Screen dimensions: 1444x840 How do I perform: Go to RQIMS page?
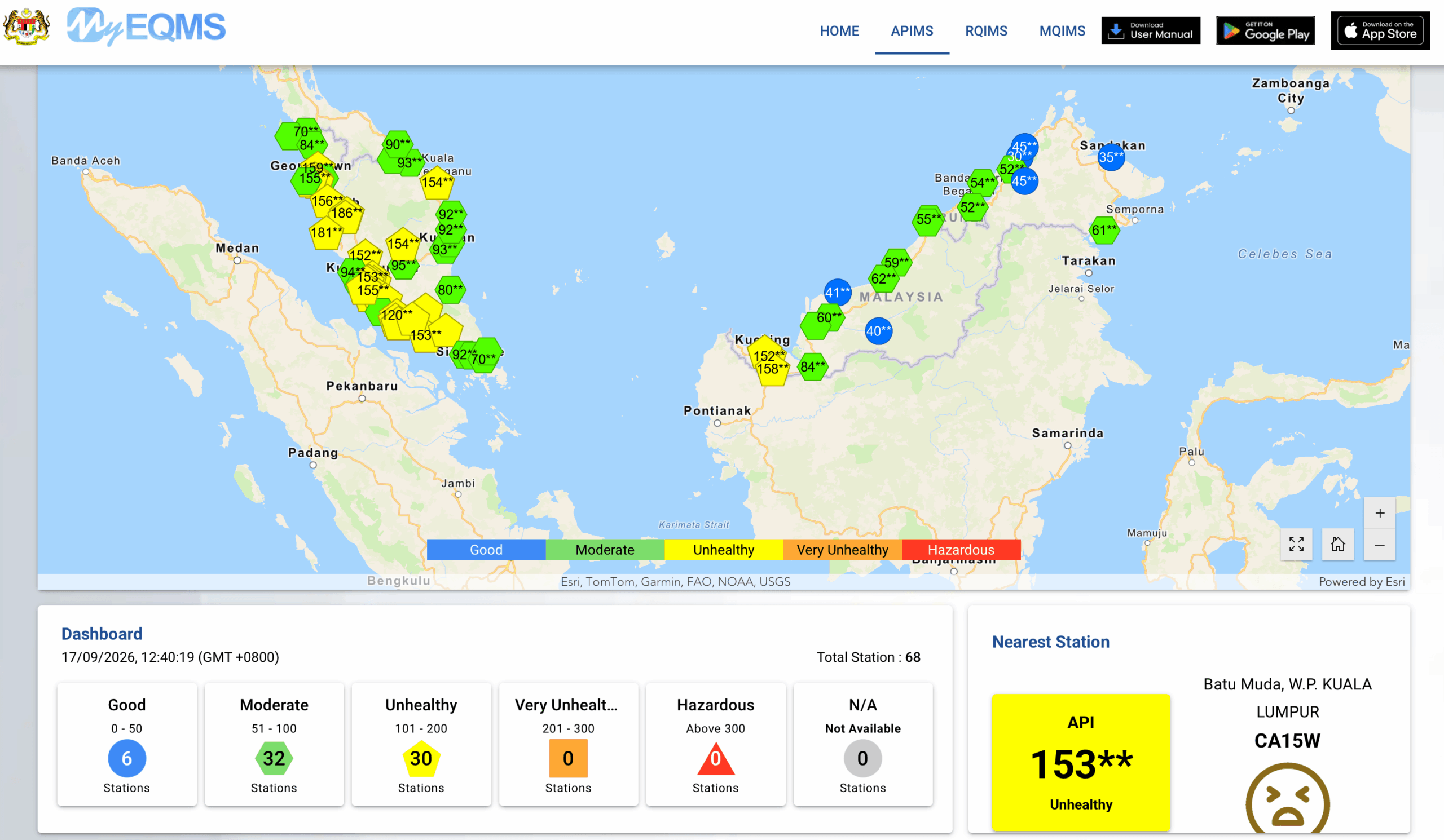pos(985,31)
